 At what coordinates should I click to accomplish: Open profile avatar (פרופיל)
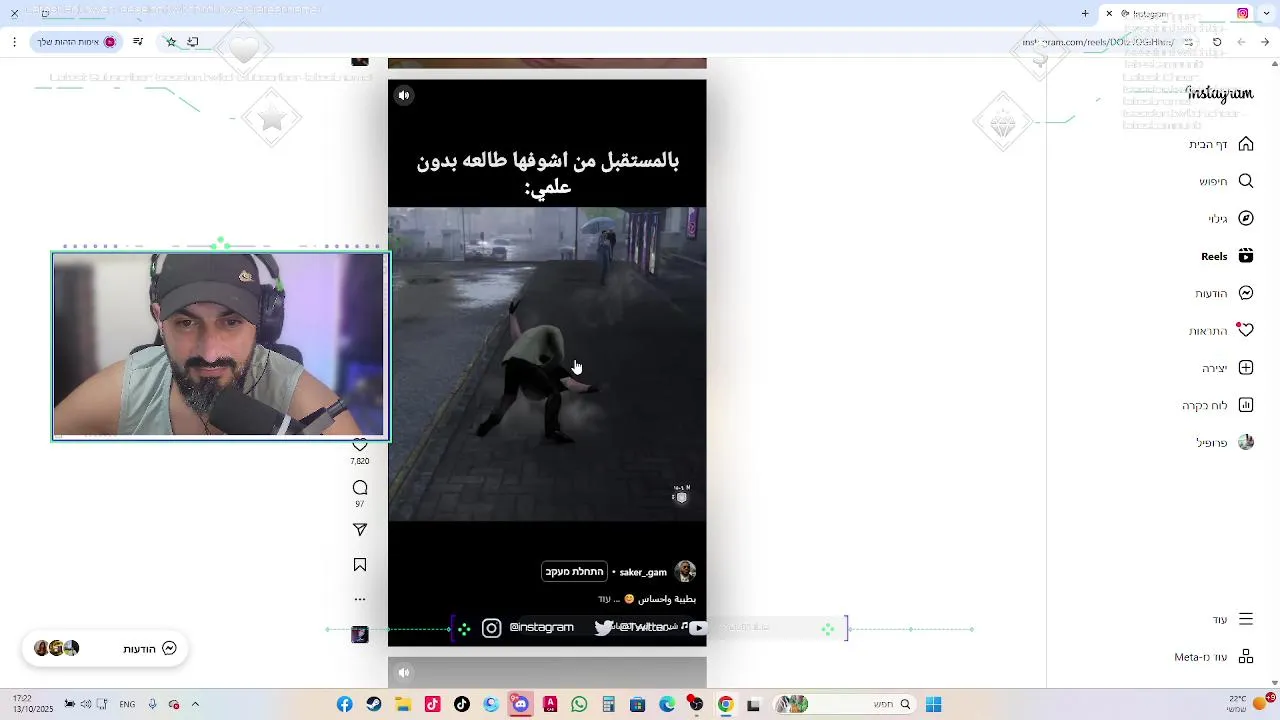coord(1225,442)
